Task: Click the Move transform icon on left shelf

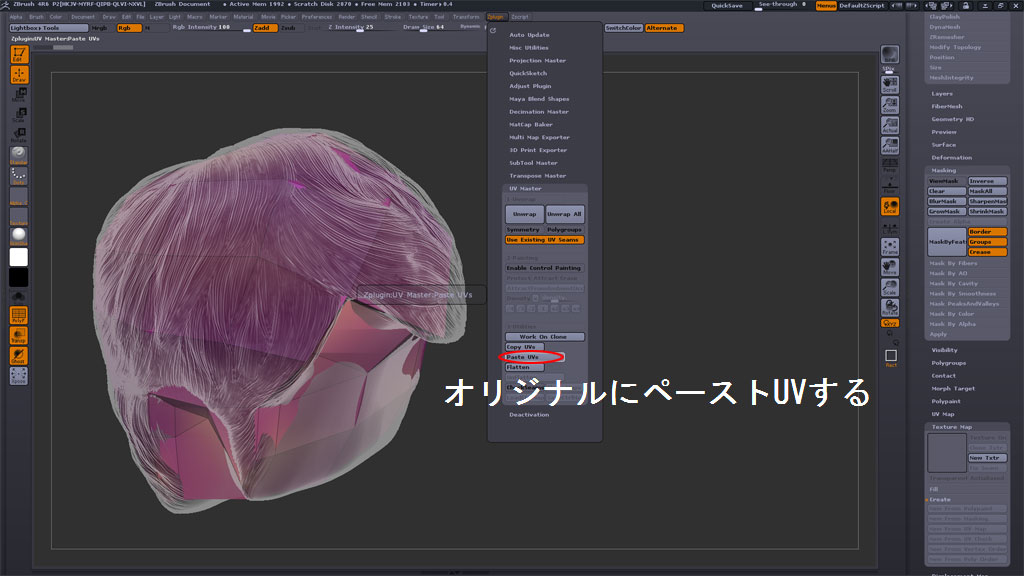Action: click(x=19, y=95)
